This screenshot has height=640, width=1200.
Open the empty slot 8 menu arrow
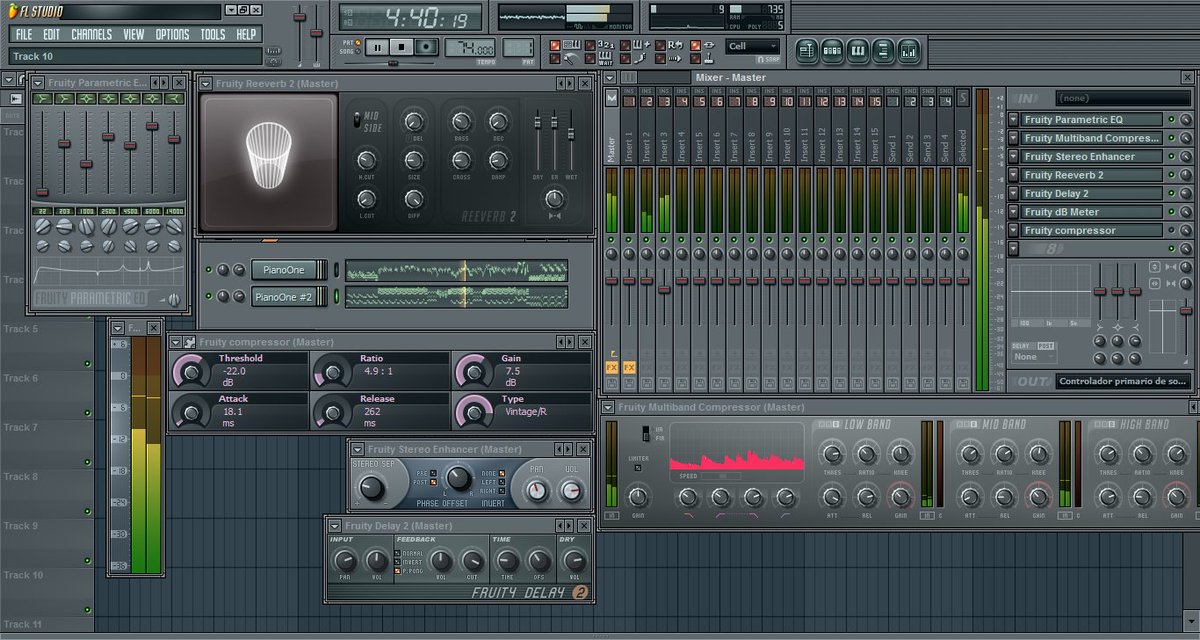click(1013, 249)
